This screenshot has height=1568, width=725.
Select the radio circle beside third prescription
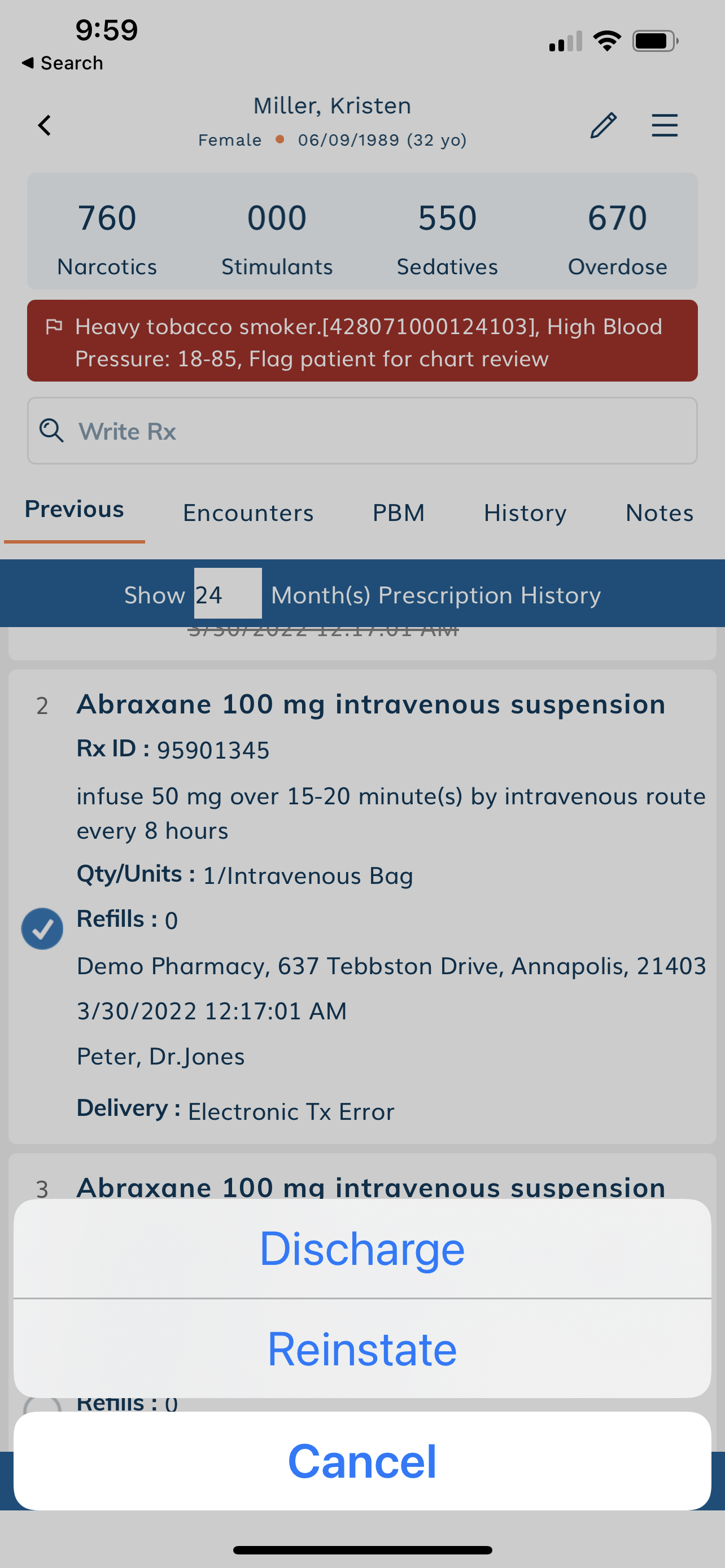42,1406
